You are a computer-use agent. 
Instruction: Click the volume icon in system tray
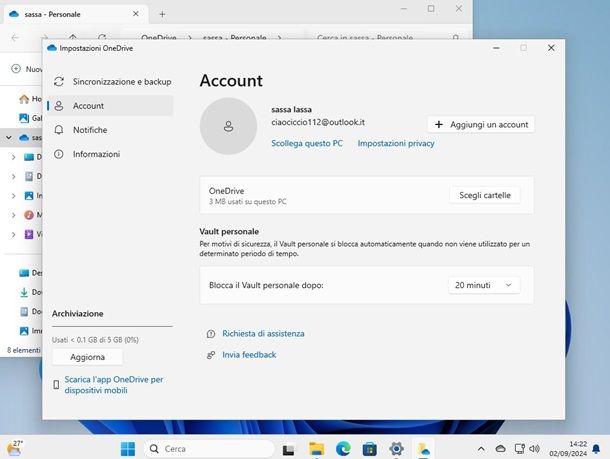(x=535, y=449)
